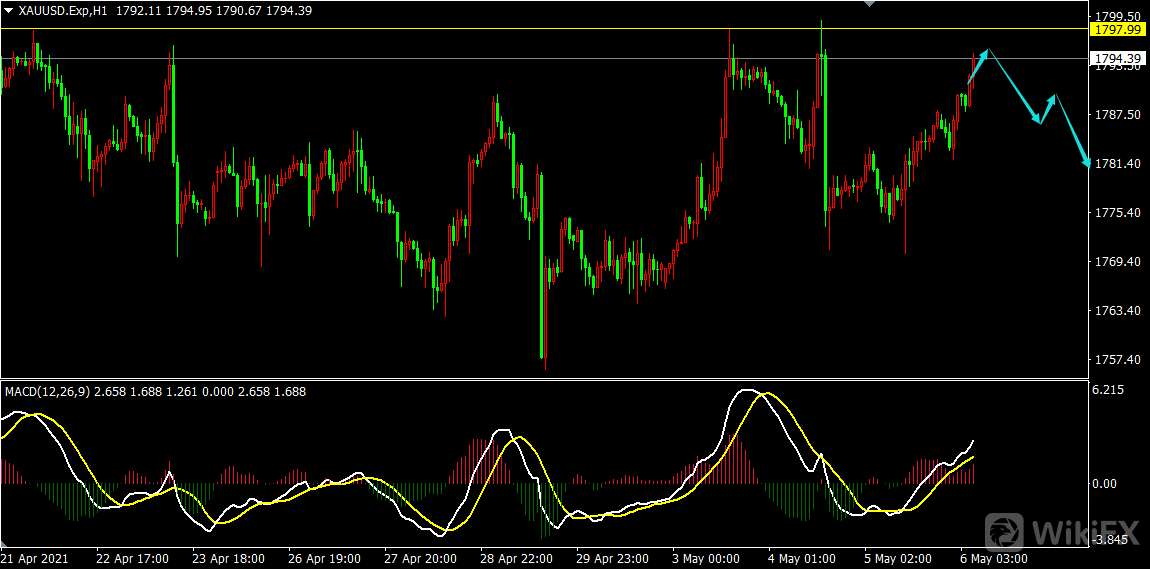The height and width of the screenshot is (569, 1150).
Task: Click the first cyan arrowhead near 1794.39
Action: [x=986, y=52]
